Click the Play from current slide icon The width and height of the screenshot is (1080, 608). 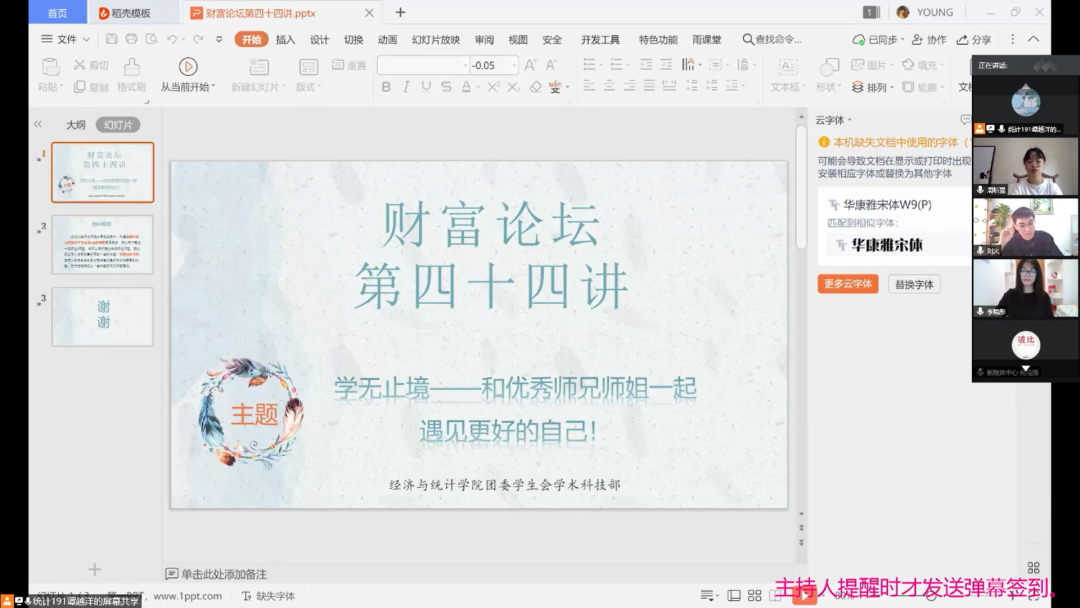pos(187,66)
